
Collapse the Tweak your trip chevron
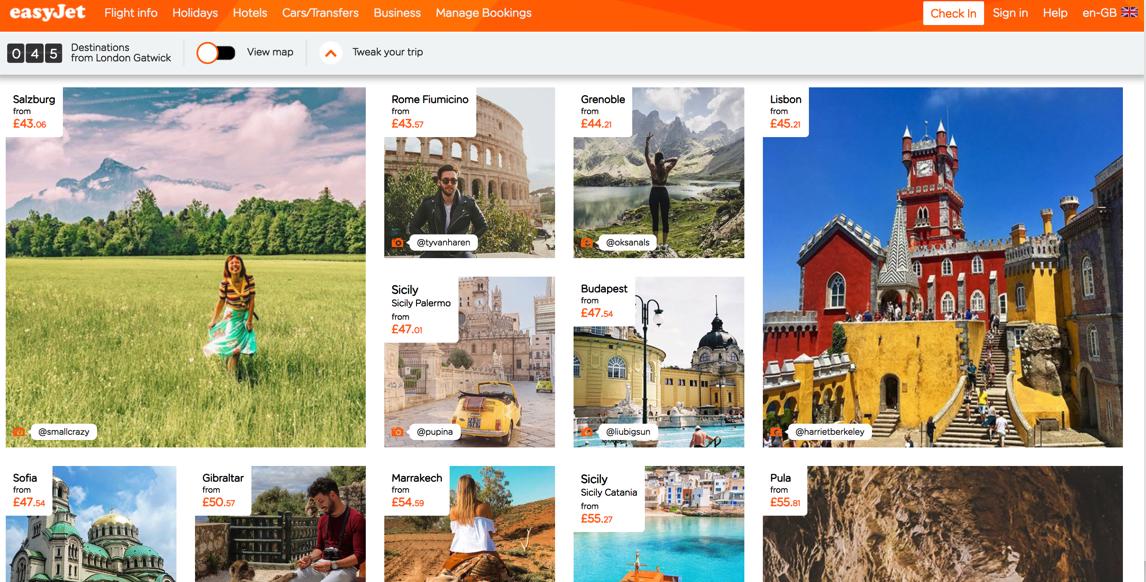(331, 53)
